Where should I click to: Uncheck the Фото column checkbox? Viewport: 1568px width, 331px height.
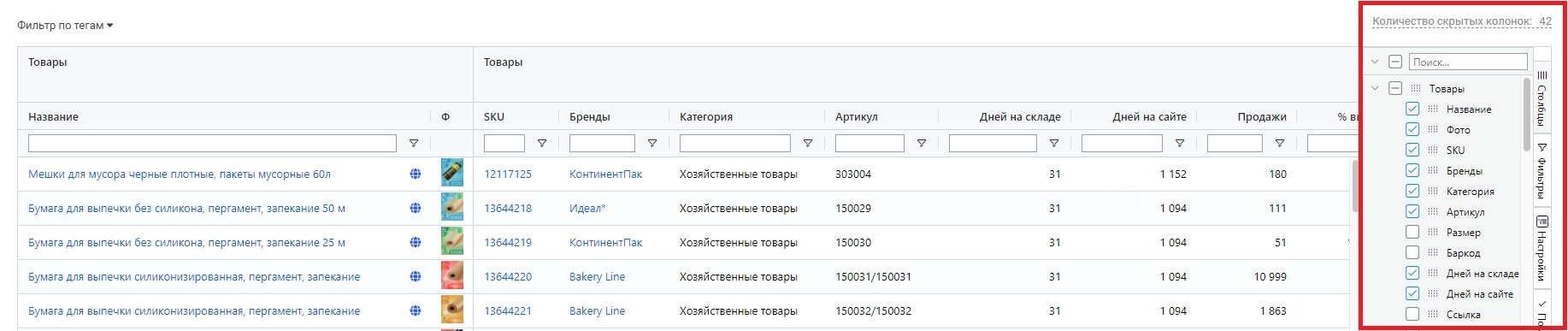[x=1412, y=129]
